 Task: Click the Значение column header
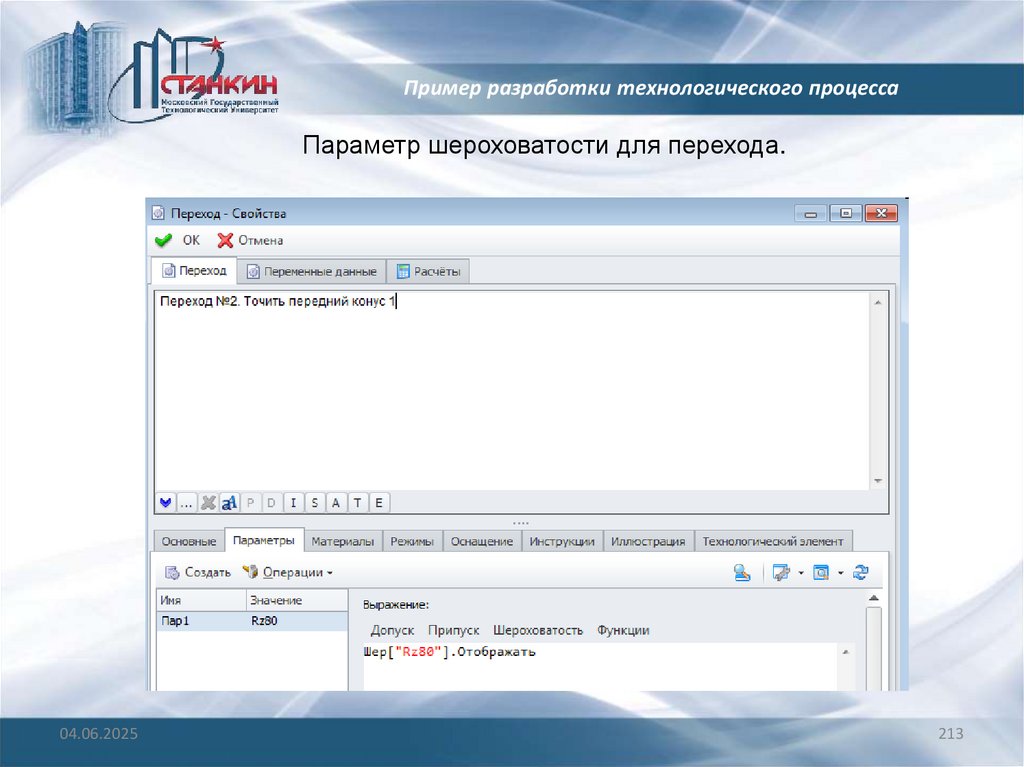coord(297,600)
